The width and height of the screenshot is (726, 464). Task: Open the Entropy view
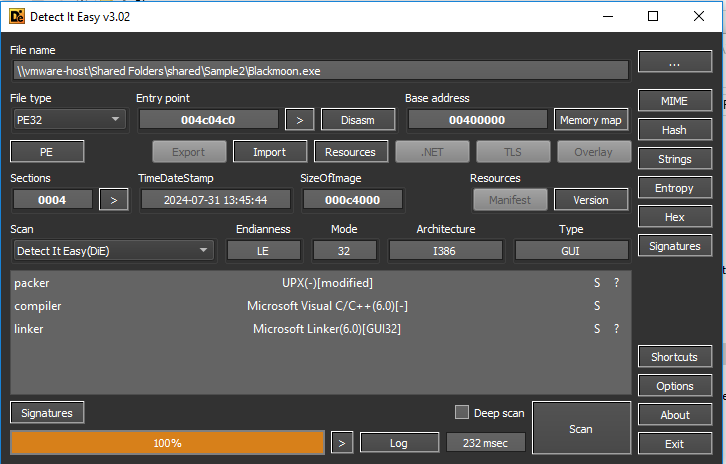coord(675,188)
